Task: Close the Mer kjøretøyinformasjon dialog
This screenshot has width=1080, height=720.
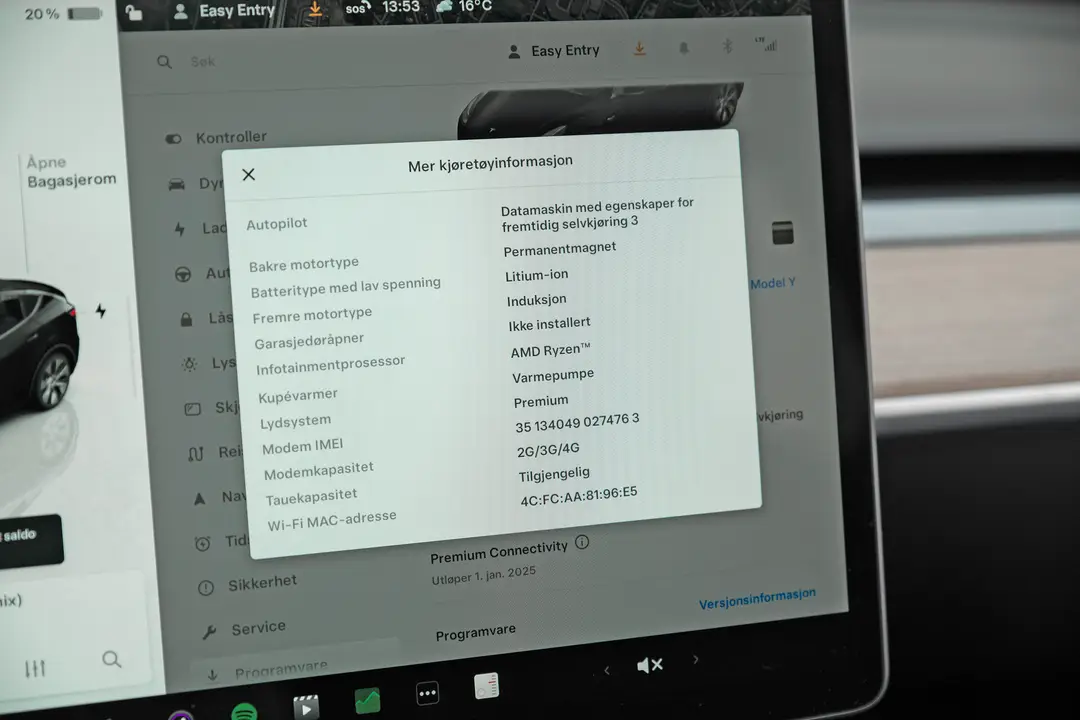Action: pyautogui.click(x=249, y=174)
